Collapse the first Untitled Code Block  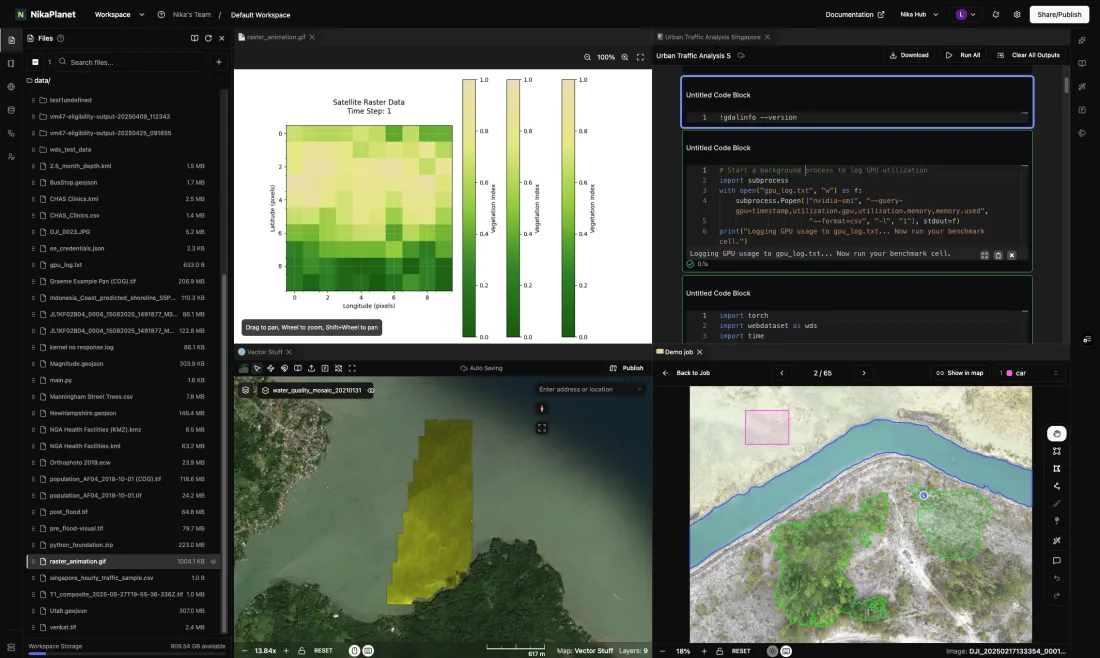coord(1025,112)
